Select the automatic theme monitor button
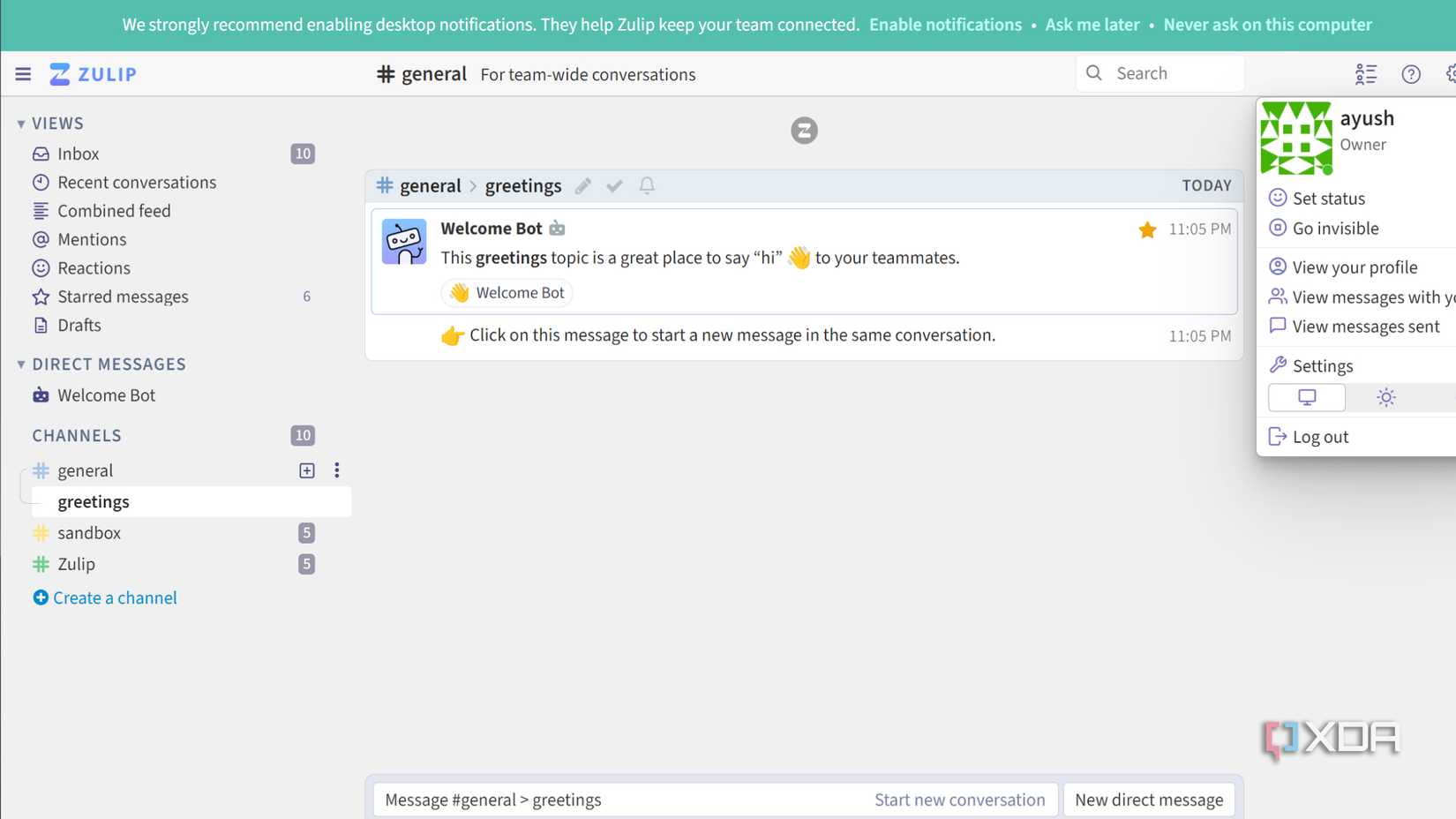1456x819 pixels. 1307,397
